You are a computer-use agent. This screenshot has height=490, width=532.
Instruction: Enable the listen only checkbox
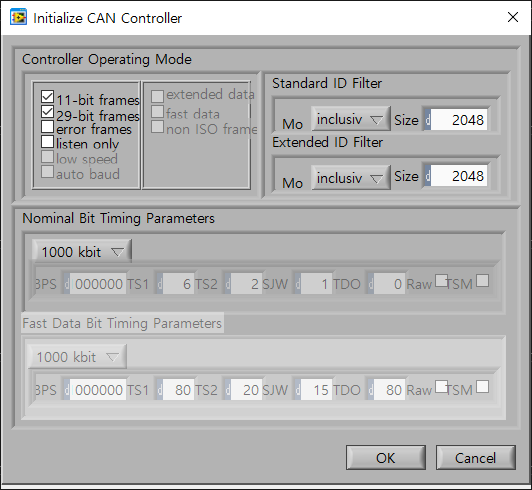coord(47,142)
